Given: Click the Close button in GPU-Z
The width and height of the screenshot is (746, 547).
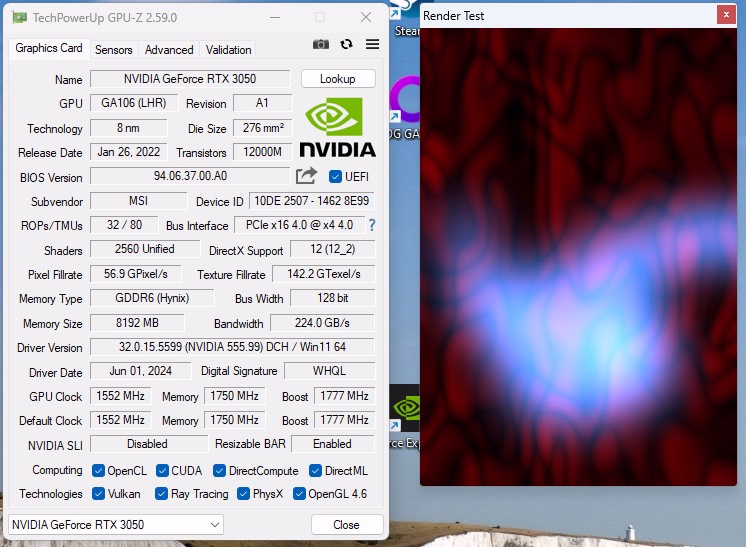Looking at the screenshot, I should [x=346, y=525].
